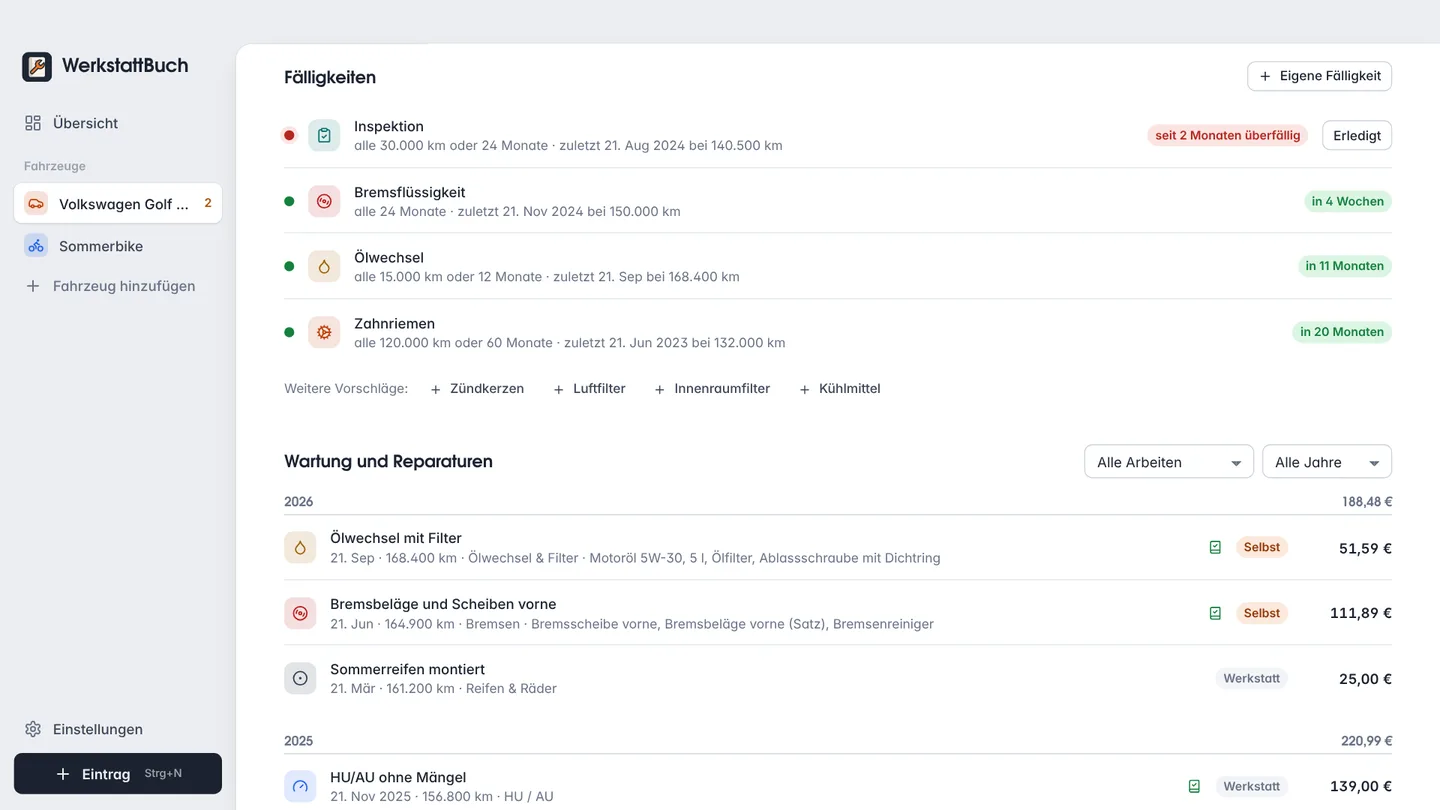Click the Bremsflüssigkeit row title
The height and width of the screenshot is (810, 1440).
[x=410, y=192]
